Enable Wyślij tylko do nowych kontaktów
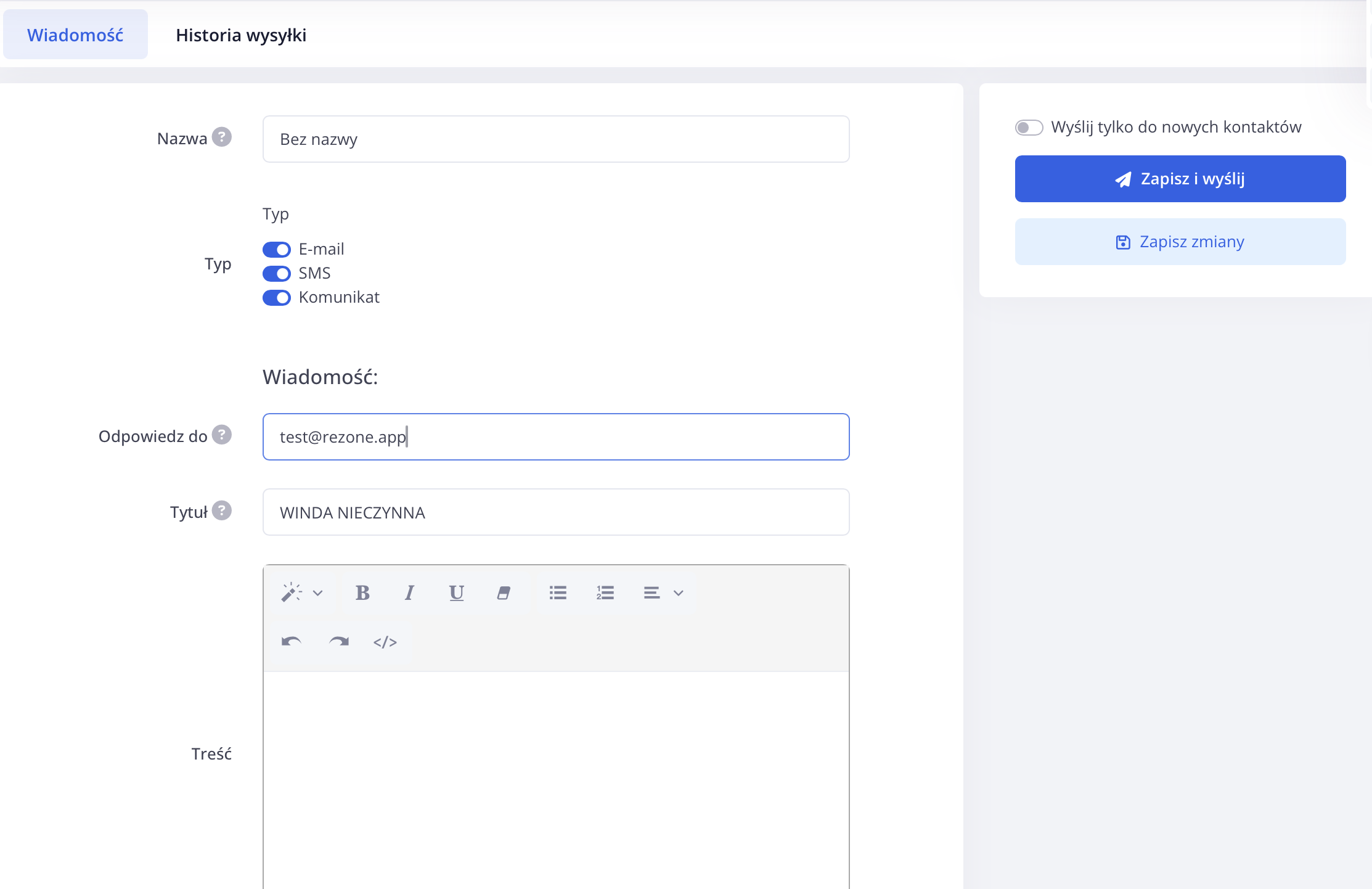The image size is (1372, 889). pyautogui.click(x=1029, y=128)
